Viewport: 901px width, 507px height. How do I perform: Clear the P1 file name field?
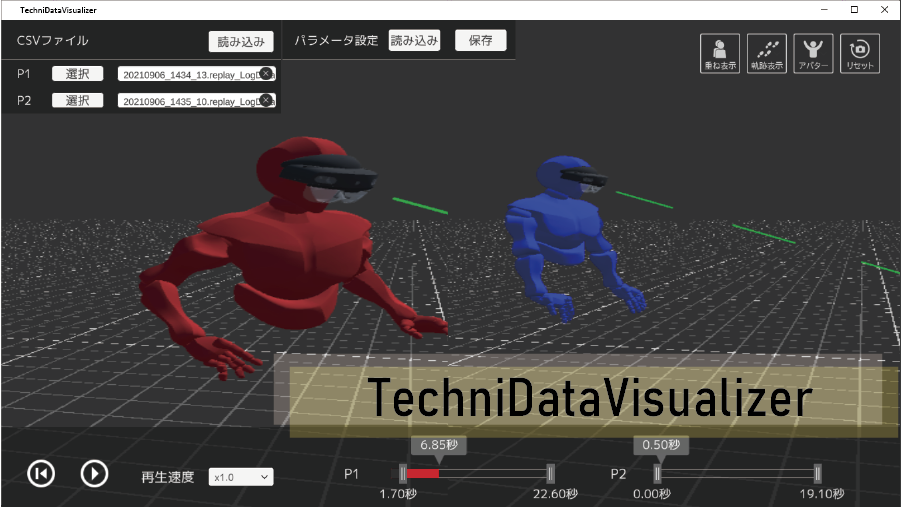coord(265,74)
